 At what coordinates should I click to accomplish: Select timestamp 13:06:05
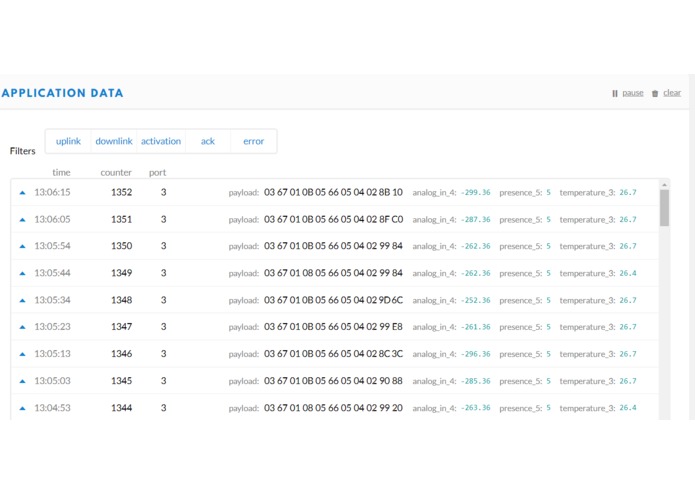tap(52, 219)
